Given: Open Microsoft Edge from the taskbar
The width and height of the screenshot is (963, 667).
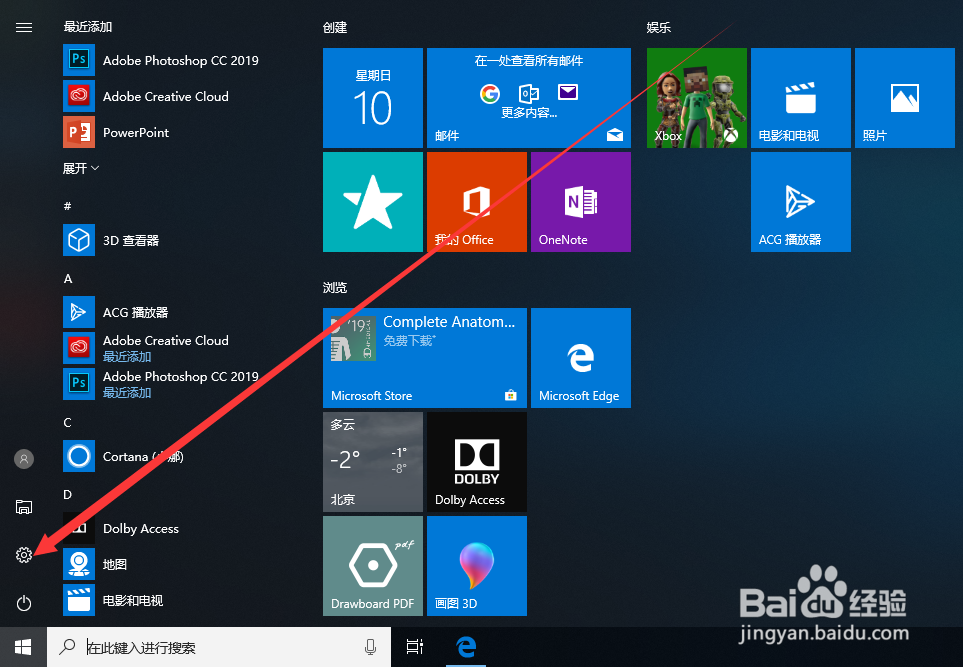Looking at the screenshot, I should click(x=466, y=647).
